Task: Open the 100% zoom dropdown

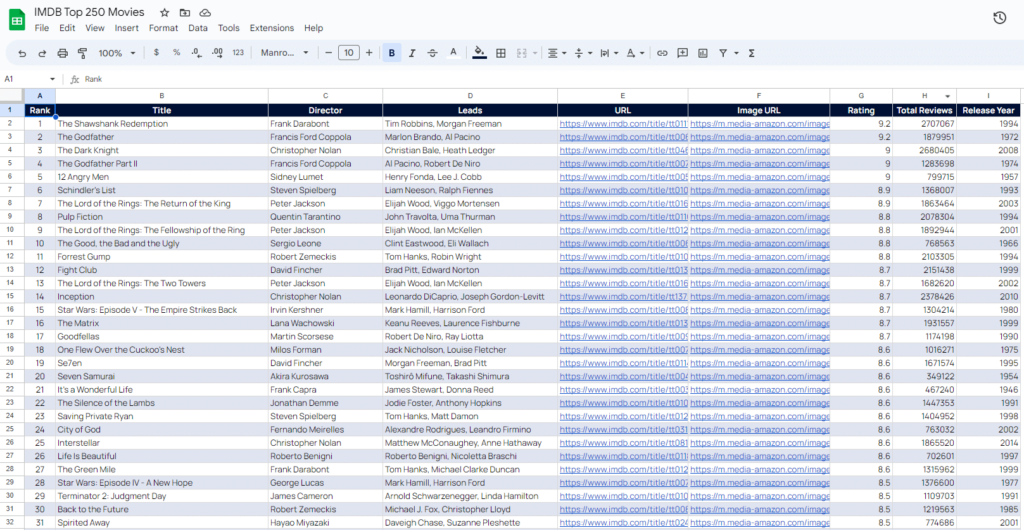Action: (x=118, y=53)
